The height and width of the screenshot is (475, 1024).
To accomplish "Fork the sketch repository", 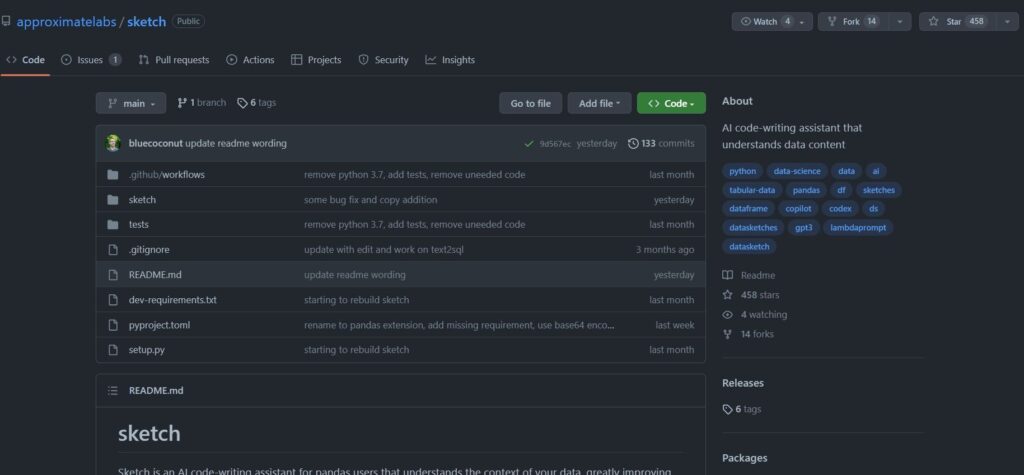I will [x=846, y=21].
